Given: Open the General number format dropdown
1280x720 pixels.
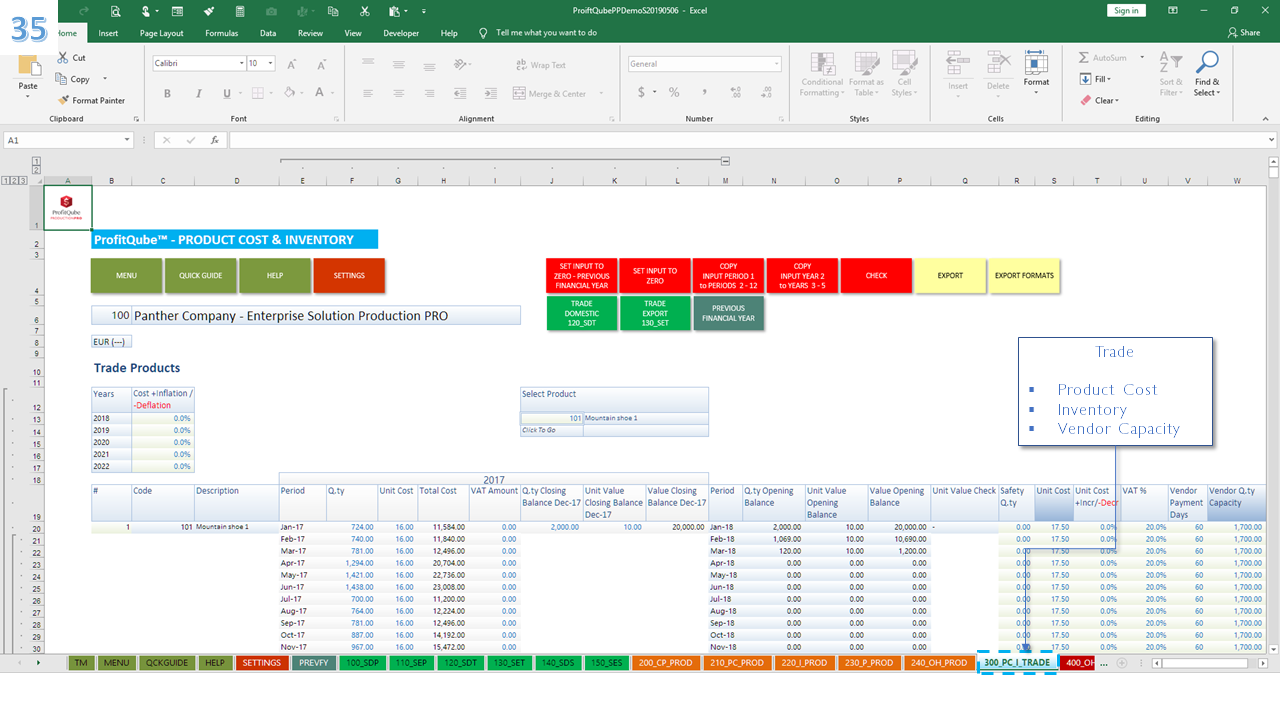Looking at the screenshot, I should click(x=776, y=64).
